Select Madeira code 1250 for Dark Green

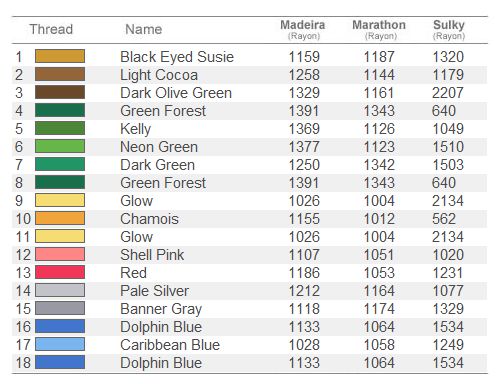304,165
